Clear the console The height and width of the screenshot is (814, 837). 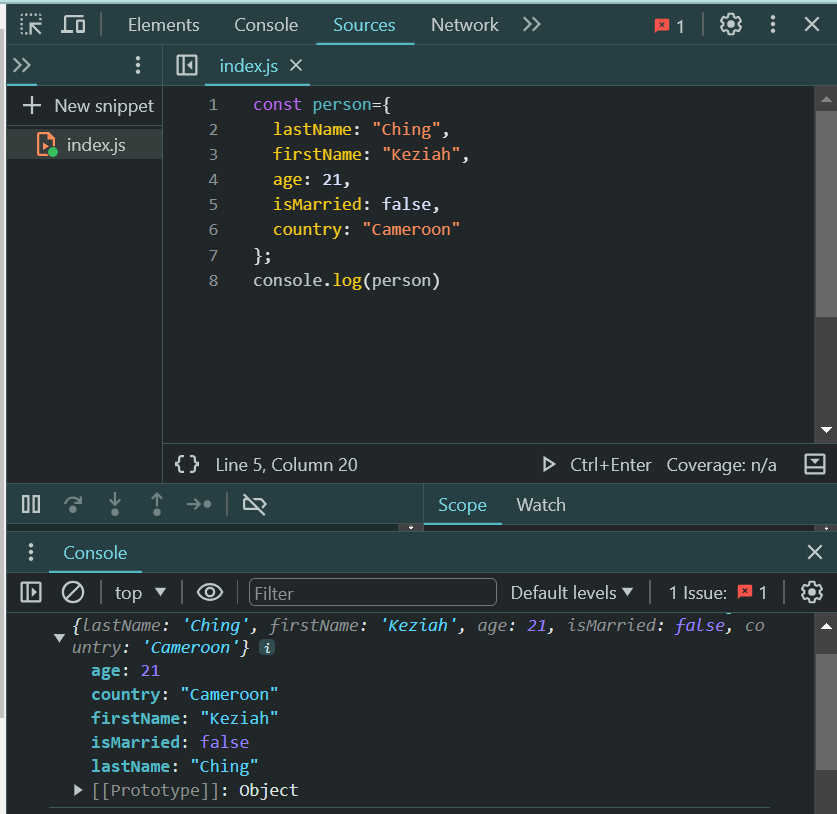(72, 592)
